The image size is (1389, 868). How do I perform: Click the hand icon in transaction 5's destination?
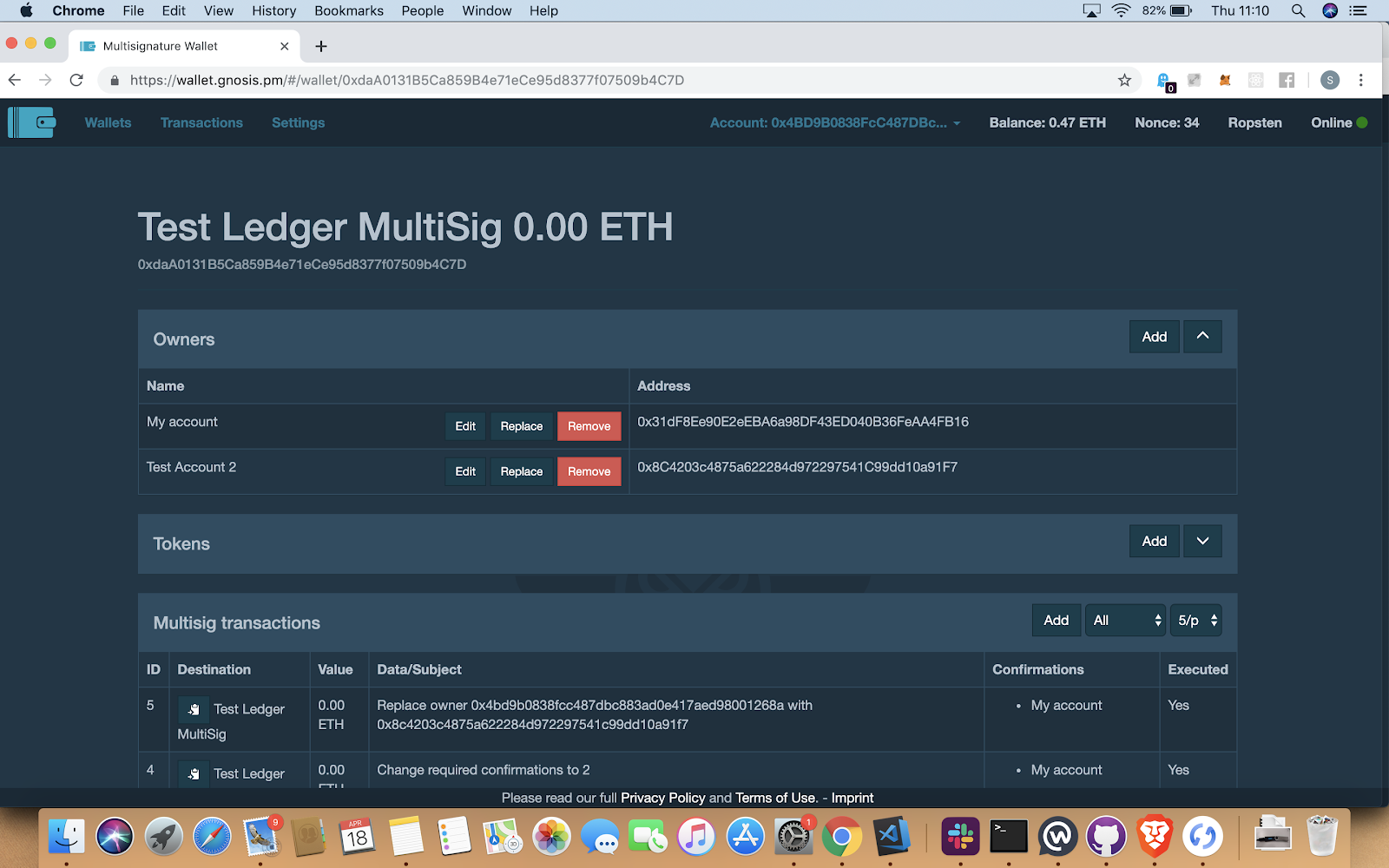pos(194,709)
